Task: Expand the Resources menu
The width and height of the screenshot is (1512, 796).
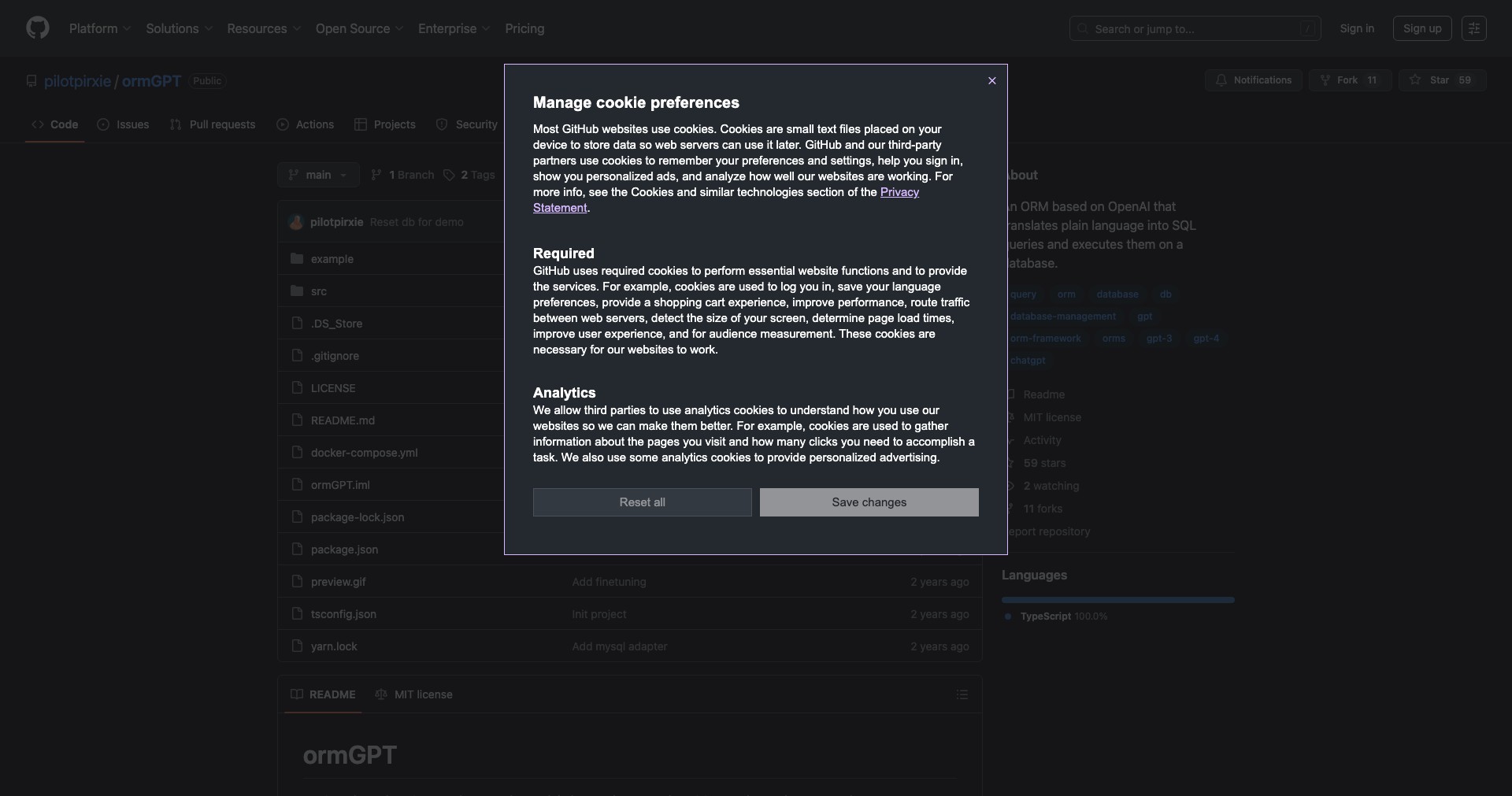Action: click(x=264, y=28)
